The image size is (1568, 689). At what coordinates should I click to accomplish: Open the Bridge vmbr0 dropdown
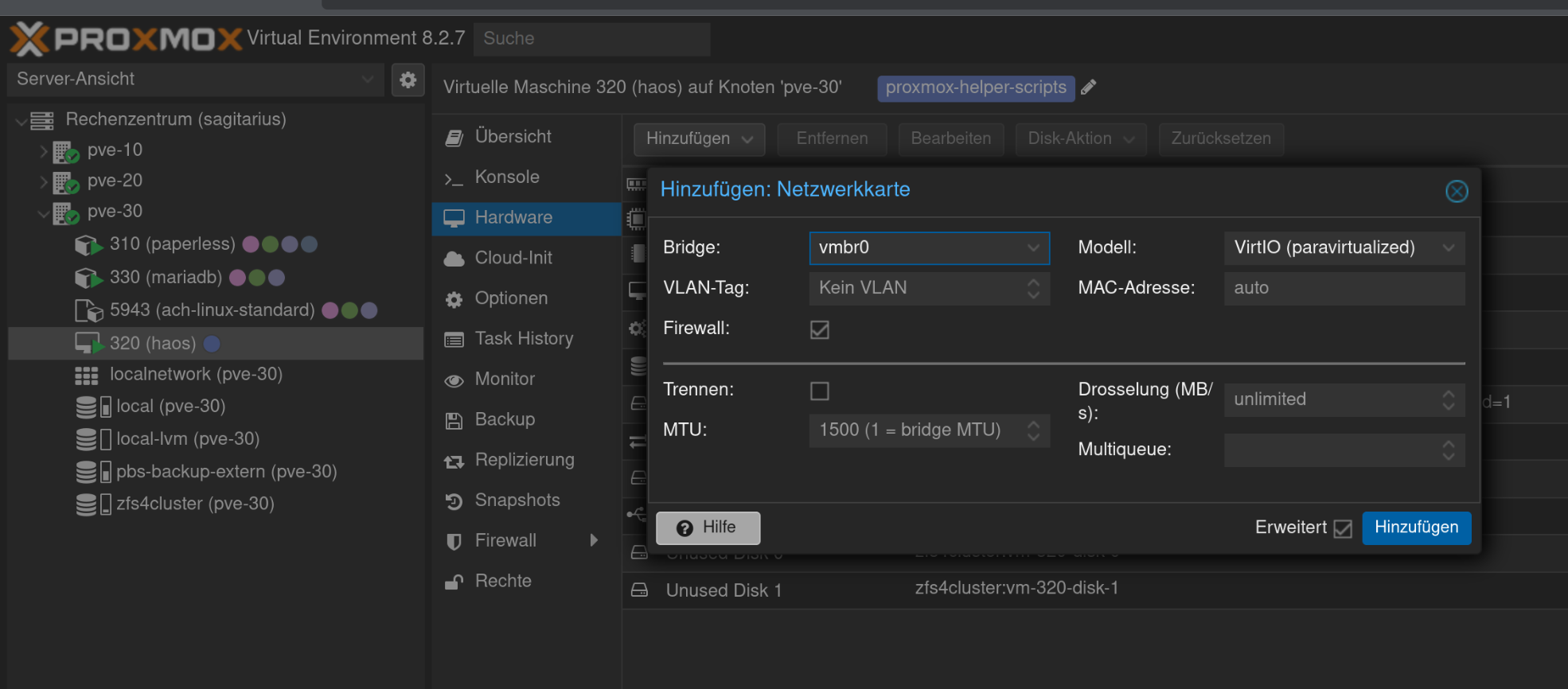(1033, 248)
